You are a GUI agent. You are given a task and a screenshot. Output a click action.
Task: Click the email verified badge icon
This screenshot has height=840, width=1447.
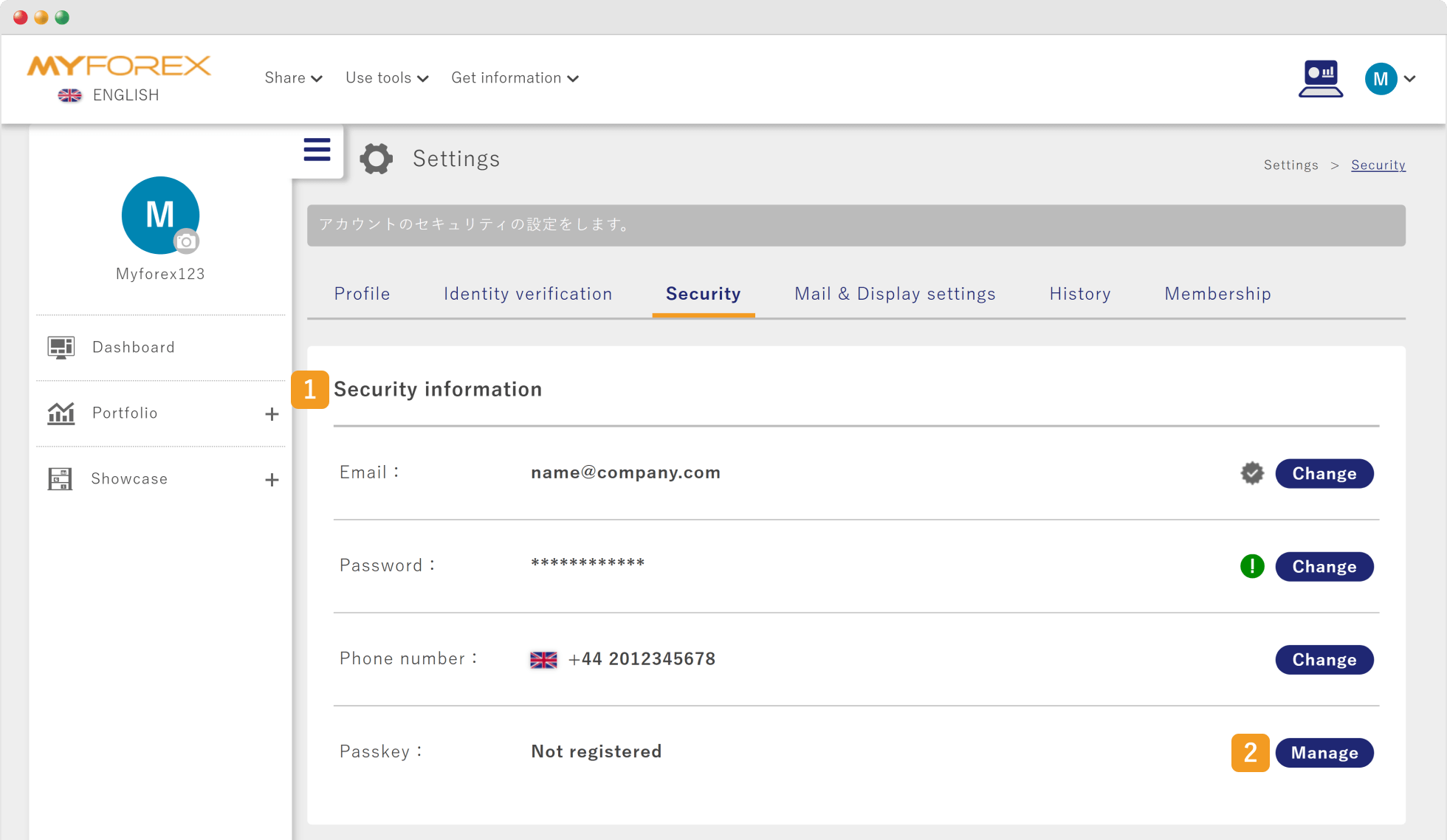pos(1252,473)
